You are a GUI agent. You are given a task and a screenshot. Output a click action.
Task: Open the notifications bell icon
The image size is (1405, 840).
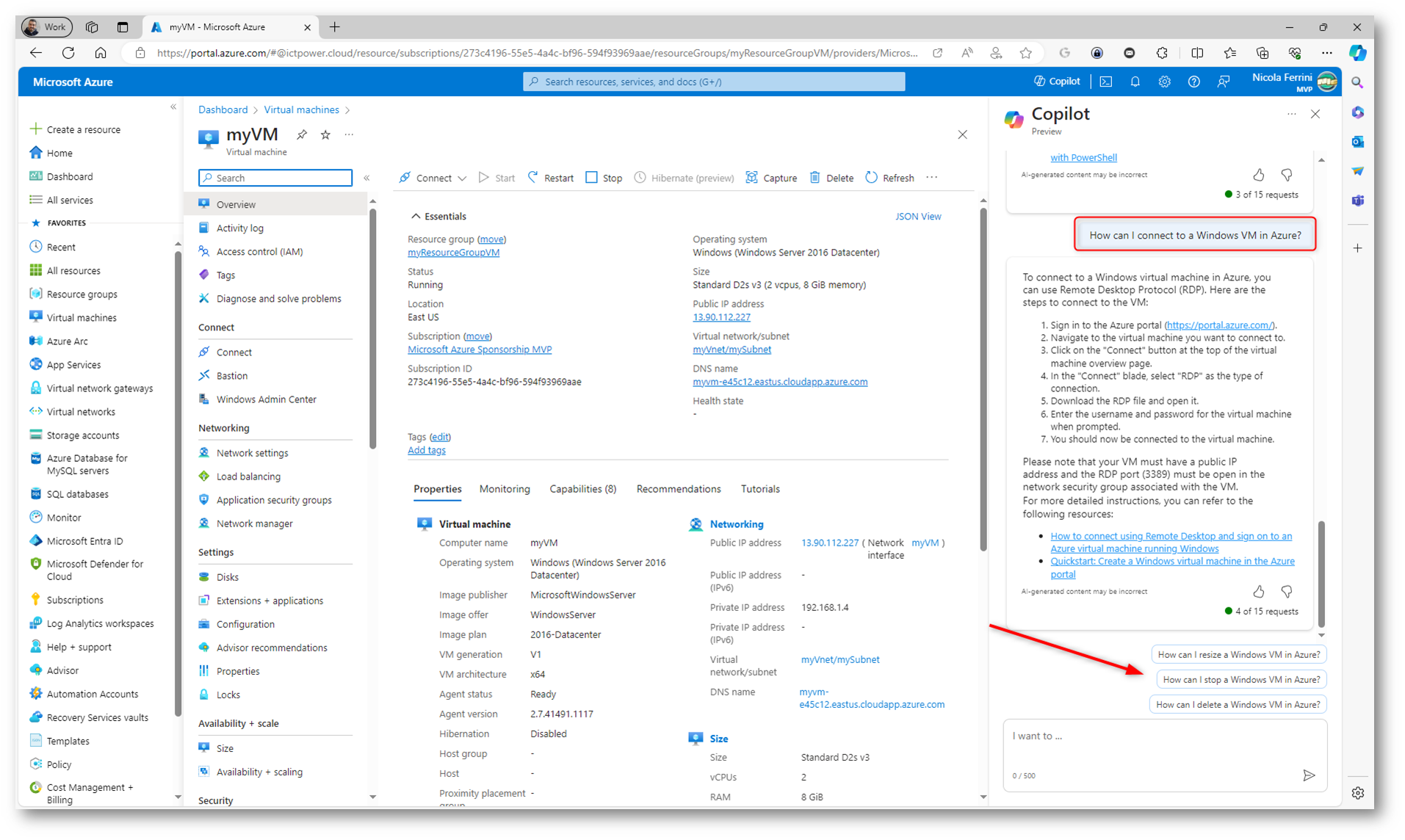(1135, 82)
